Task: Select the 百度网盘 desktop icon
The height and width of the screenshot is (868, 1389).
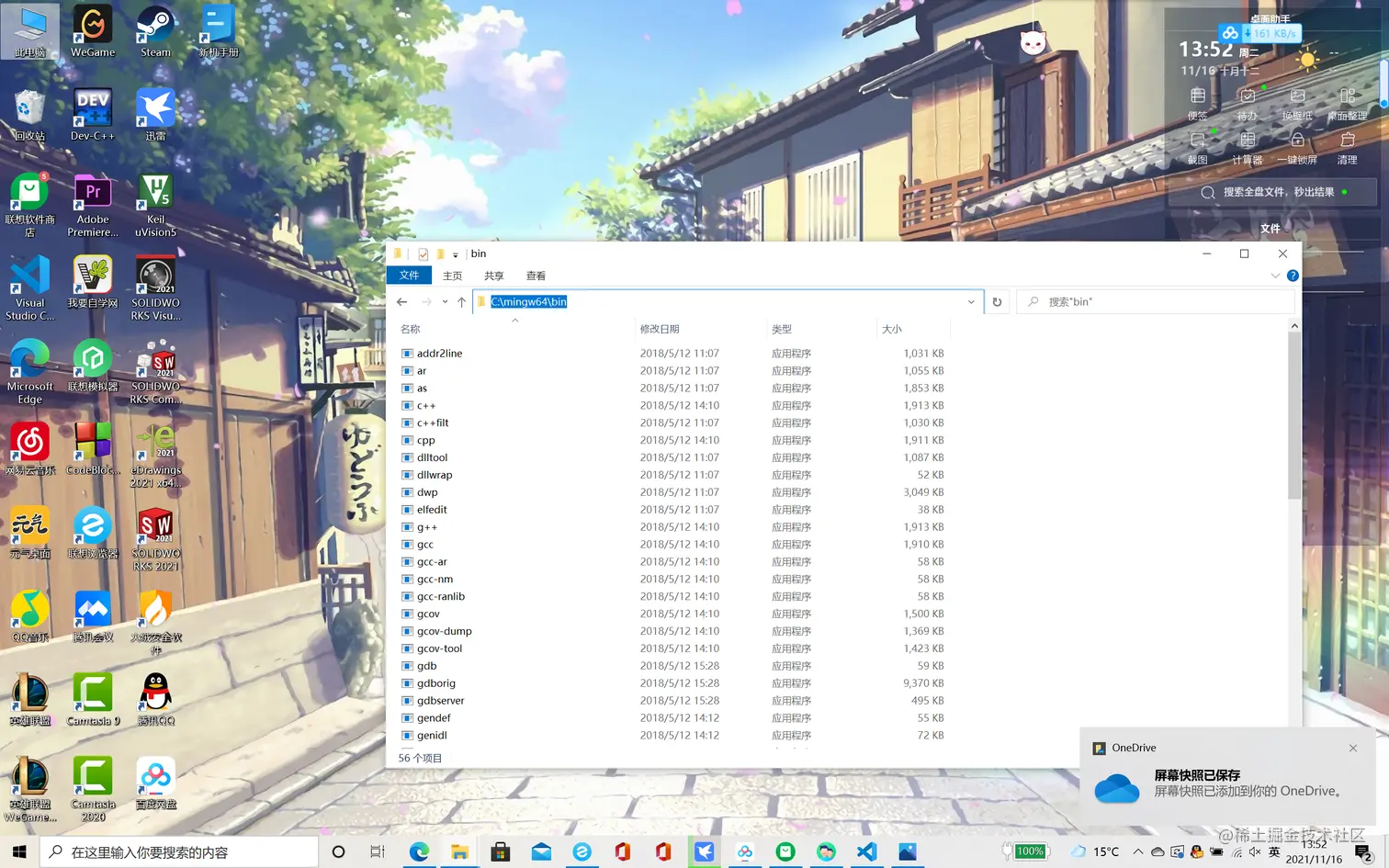Action: tap(155, 783)
